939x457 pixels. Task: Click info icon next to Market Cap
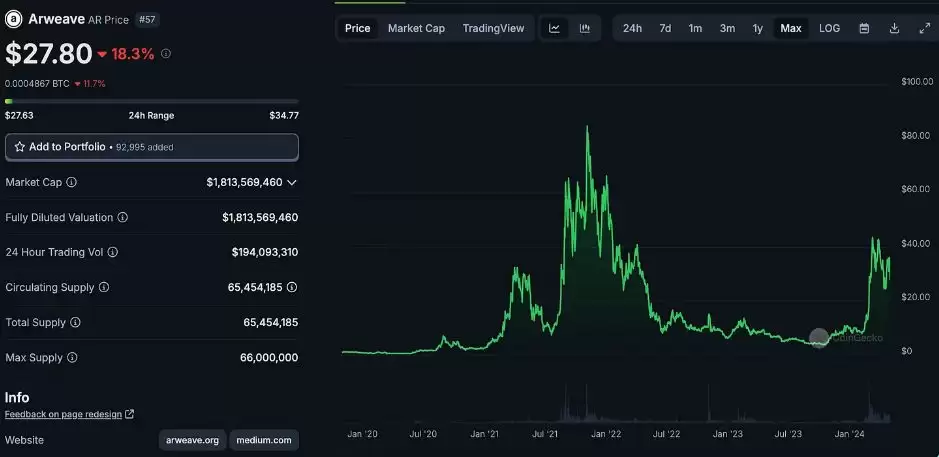click(x=71, y=183)
